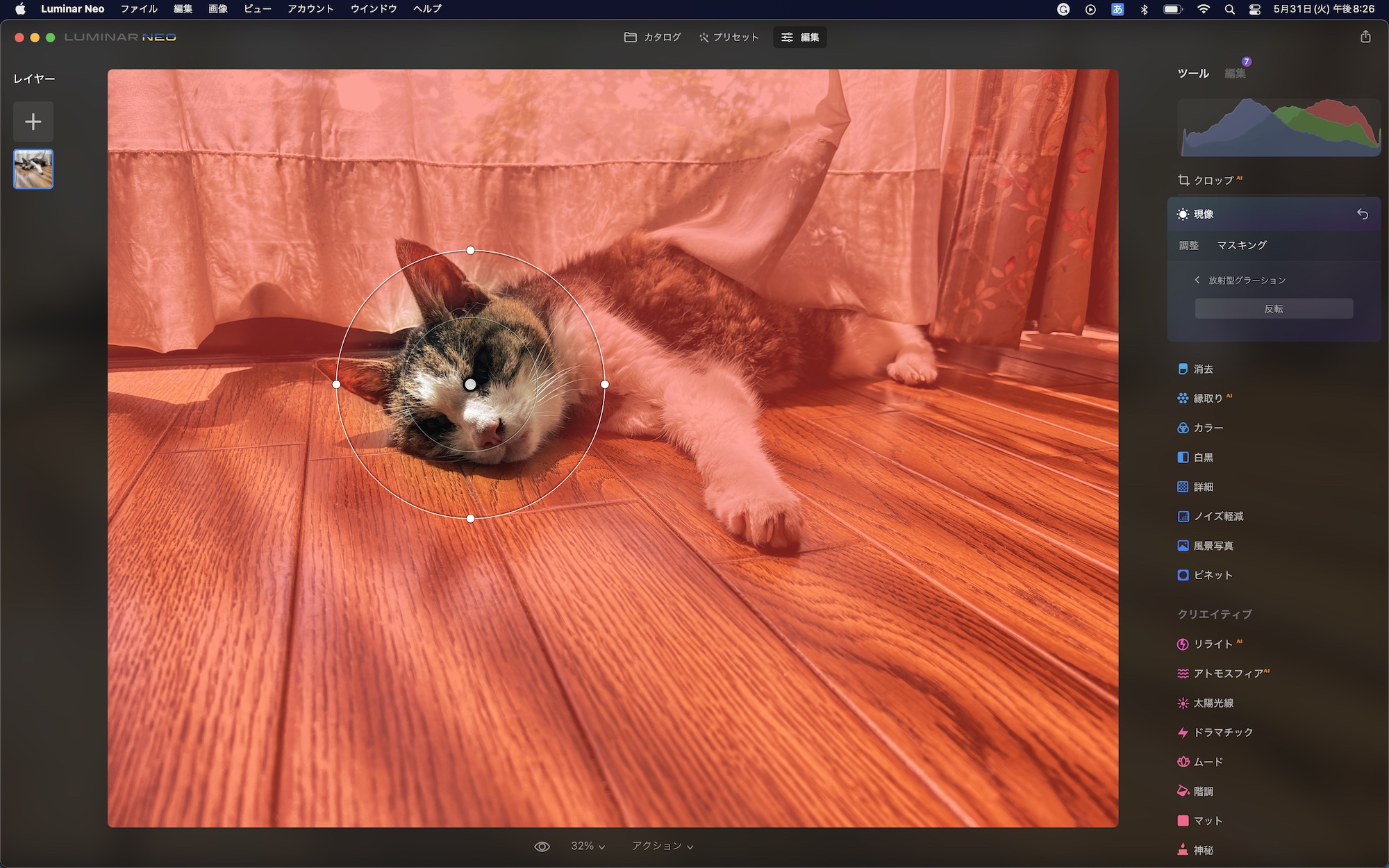Viewport: 1389px width, 868px height.
Task: Select the 太陽光線 sunrays tool
Action: pos(1213,703)
